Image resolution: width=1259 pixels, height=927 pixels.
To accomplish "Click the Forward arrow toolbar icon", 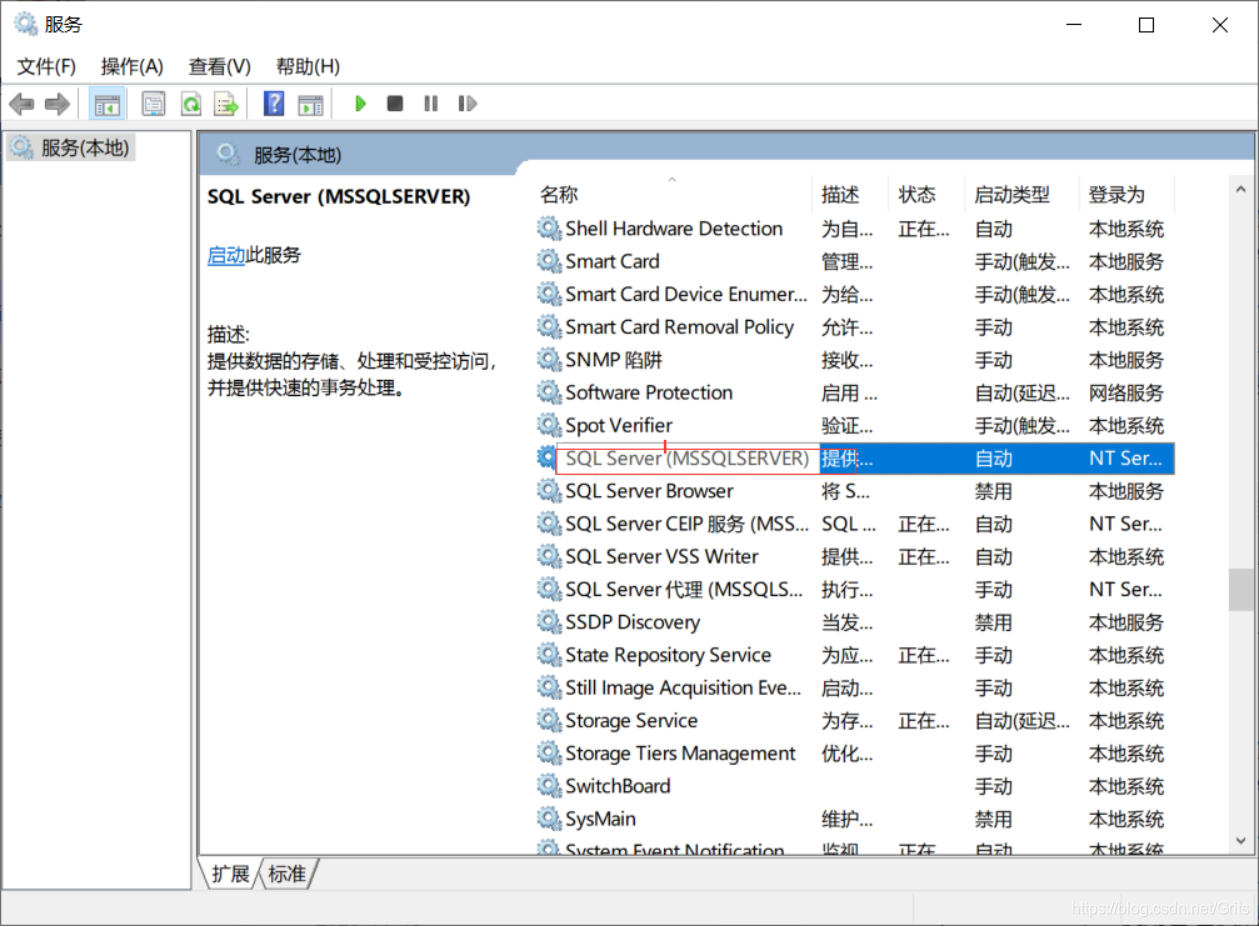I will pos(57,103).
